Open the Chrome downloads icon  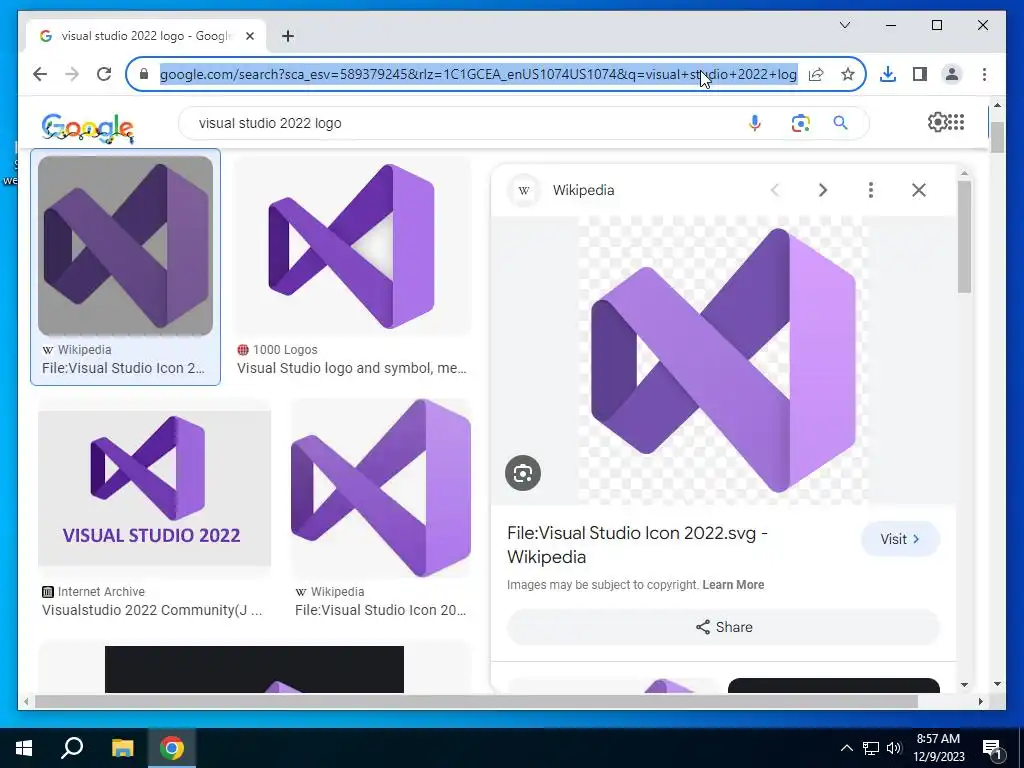tap(888, 74)
